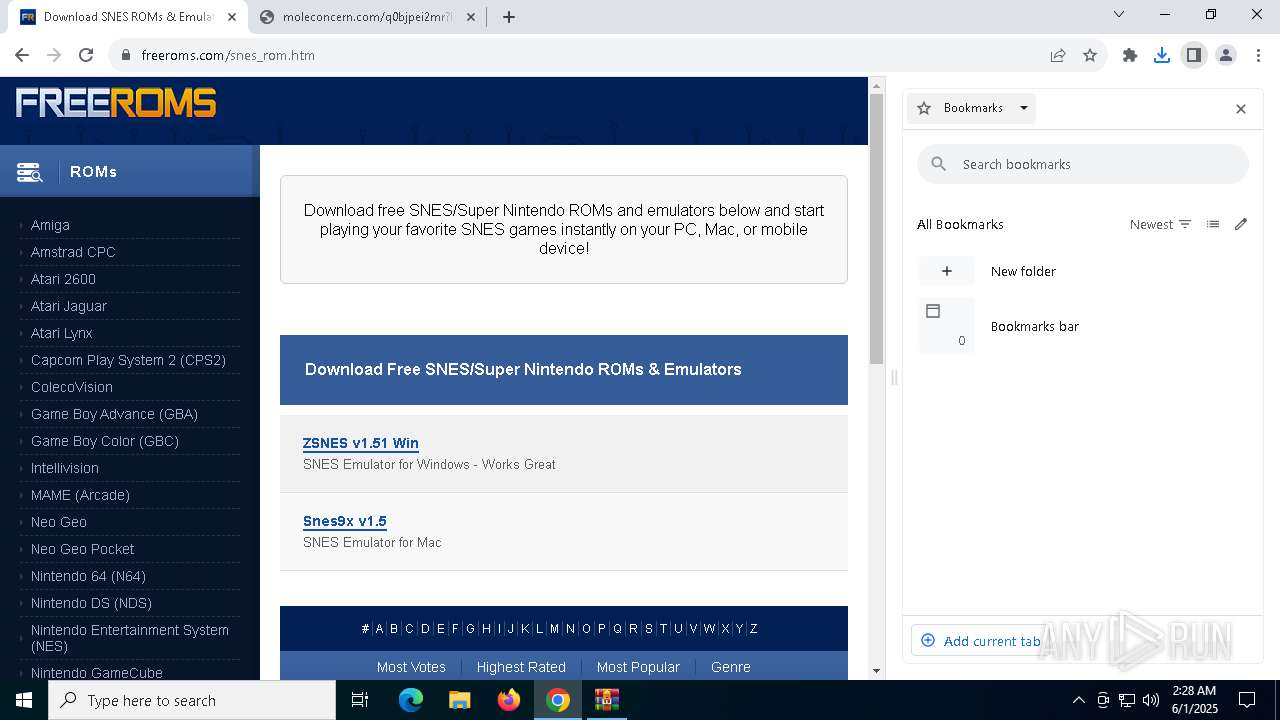
Task: Select letter M in the alphabet index
Action: tap(554, 629)
